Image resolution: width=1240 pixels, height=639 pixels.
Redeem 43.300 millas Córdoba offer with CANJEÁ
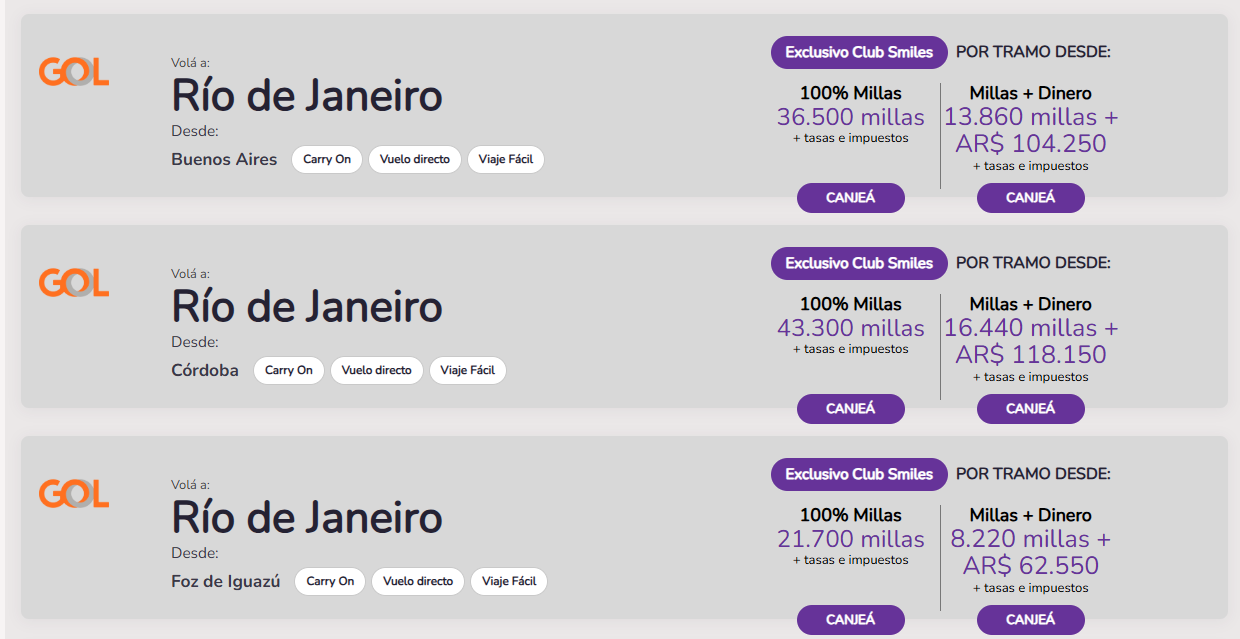pyautogui.click(x=851, y=409)
